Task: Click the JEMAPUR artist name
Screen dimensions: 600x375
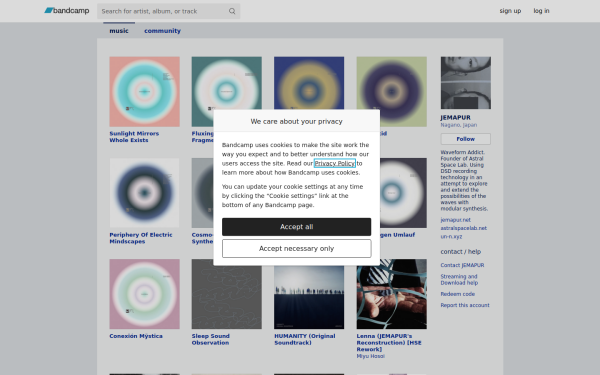Action: click(455, 117)
